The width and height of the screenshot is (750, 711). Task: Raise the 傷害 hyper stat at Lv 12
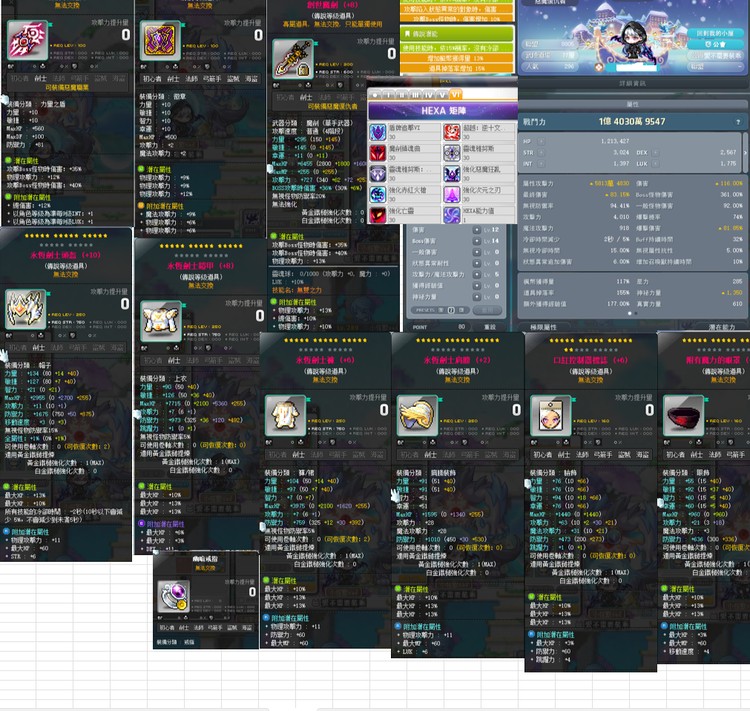click(x=477, y=230)
